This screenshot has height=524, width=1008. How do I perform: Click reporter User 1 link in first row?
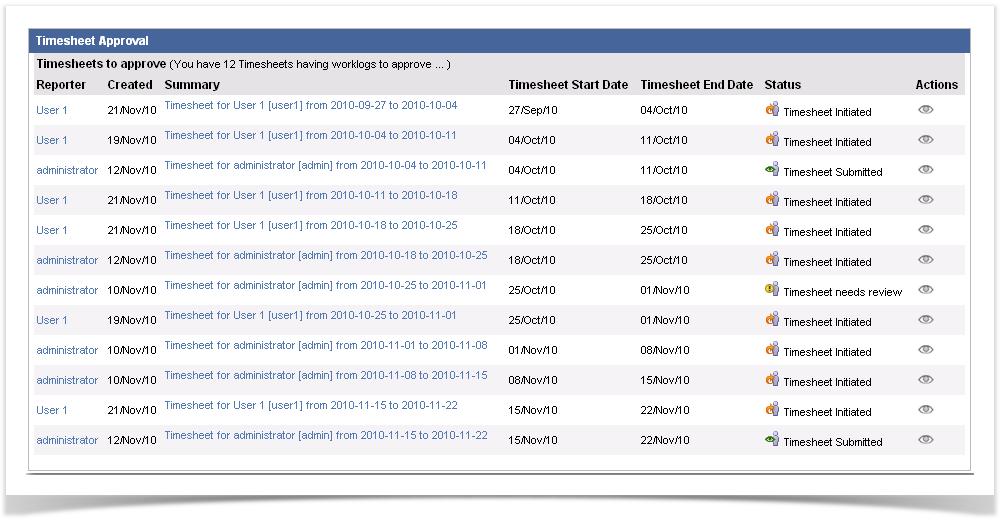(x=52, y=111)
